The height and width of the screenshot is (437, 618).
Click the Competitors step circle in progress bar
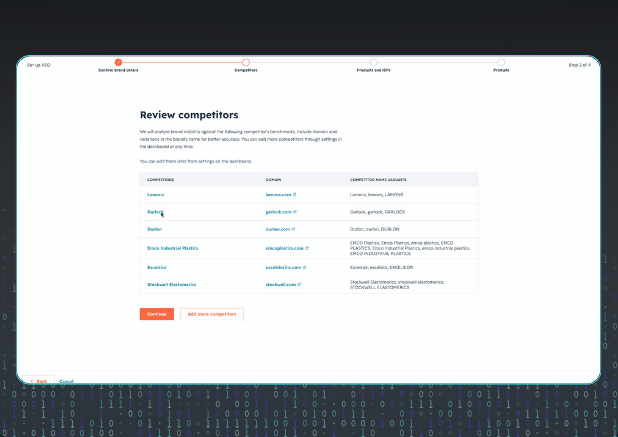click(x=246, y=62)
